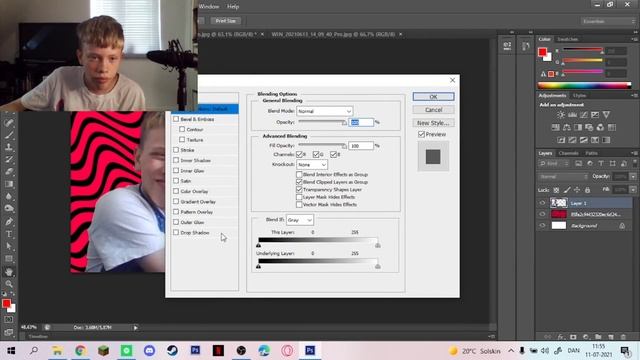
Task: Add a Levels adjustment
Action: pyautogui.click(x=573, y=115)
